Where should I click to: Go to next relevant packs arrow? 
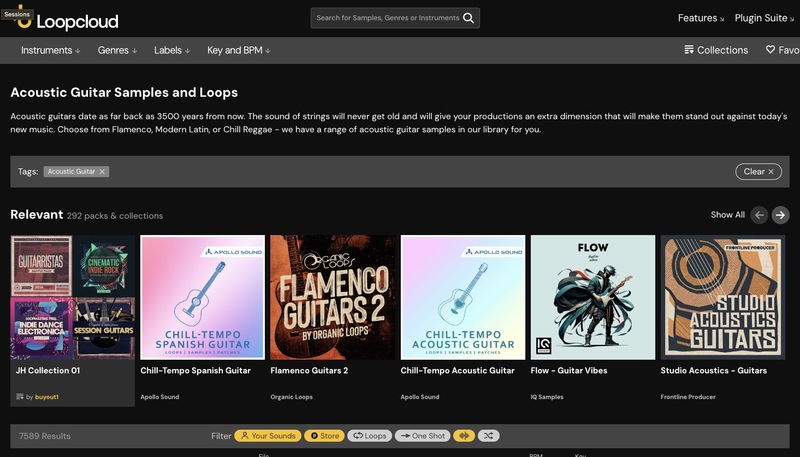781,215
